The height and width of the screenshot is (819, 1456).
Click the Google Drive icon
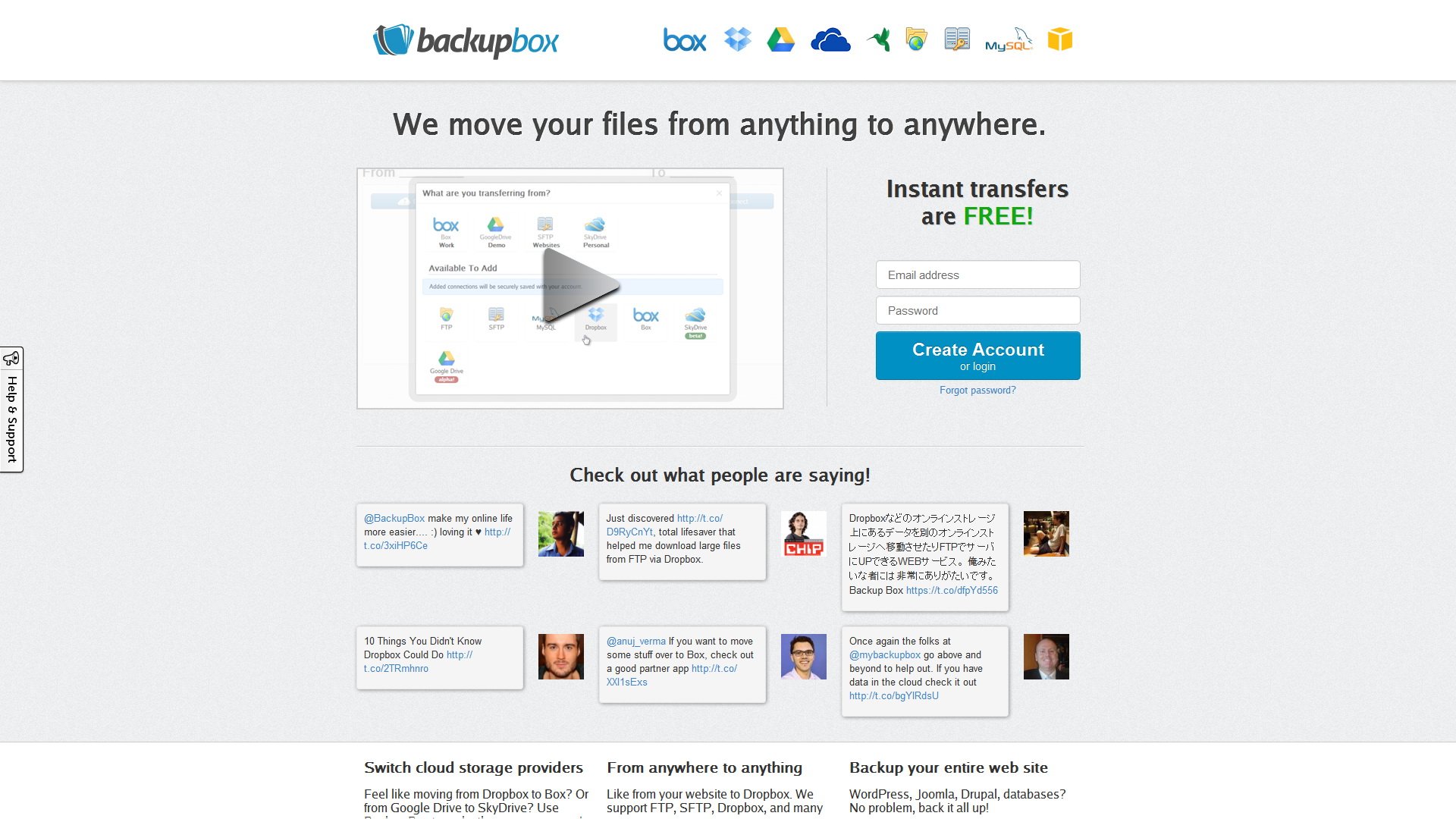[781, 40]
